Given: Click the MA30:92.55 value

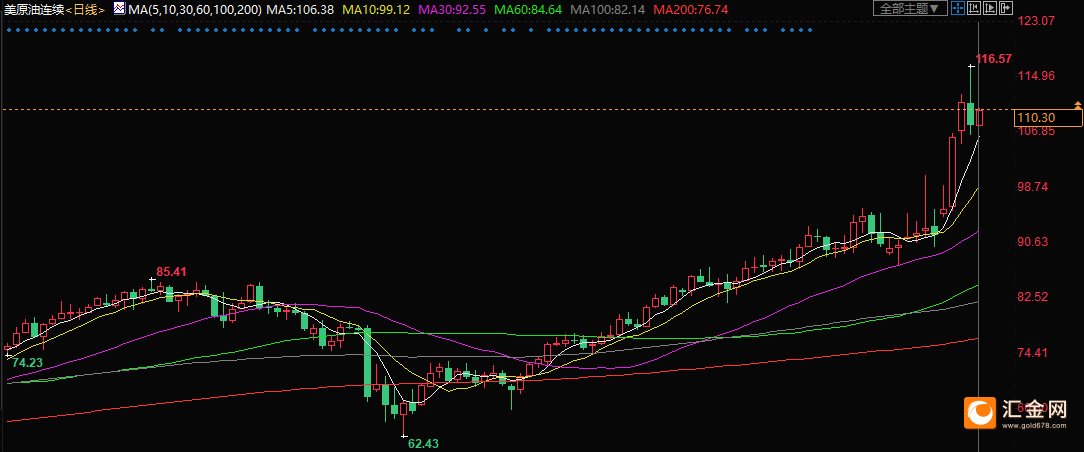Looking at the screenshot, I should coord(452,10).
